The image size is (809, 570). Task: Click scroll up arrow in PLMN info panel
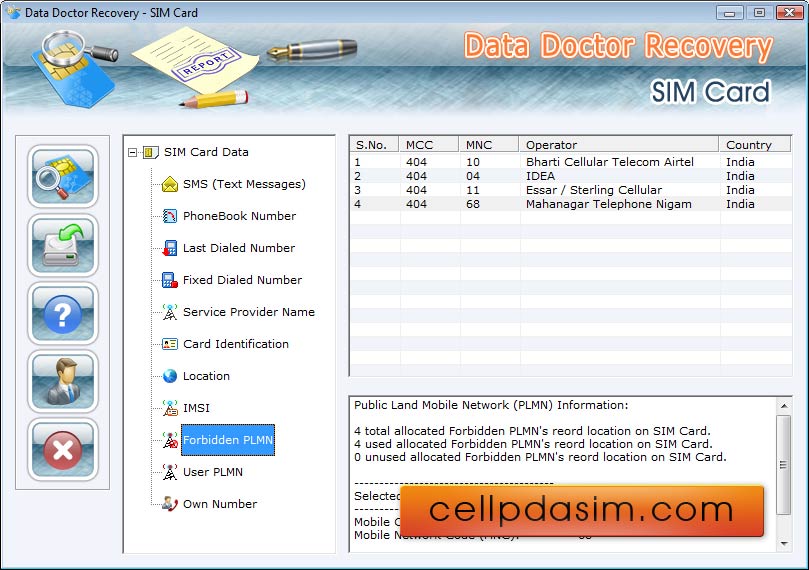point(784,406)
